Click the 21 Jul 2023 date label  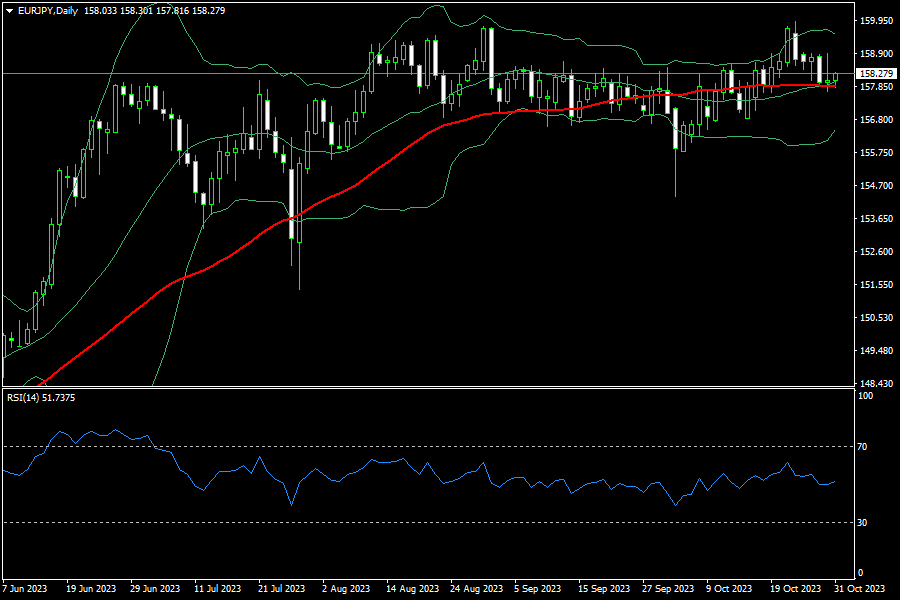point(281,589)
